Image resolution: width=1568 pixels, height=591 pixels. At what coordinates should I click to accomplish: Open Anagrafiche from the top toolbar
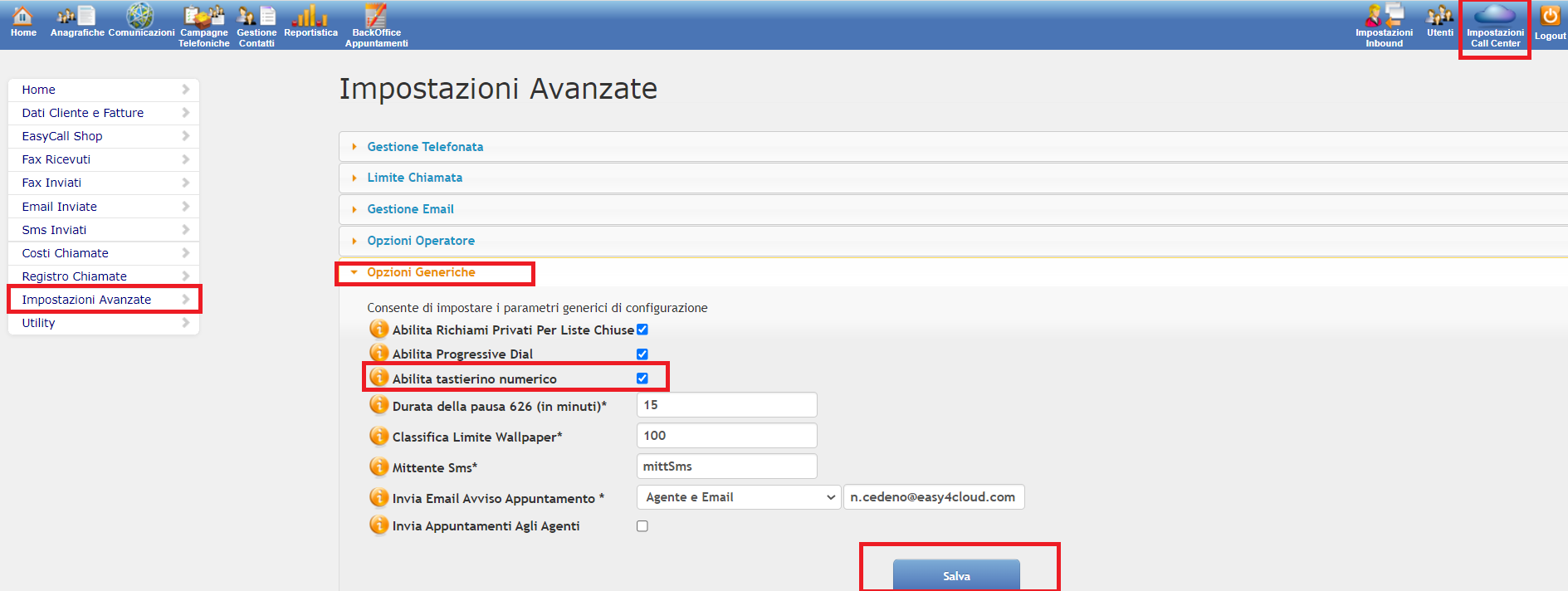(76, 17)
